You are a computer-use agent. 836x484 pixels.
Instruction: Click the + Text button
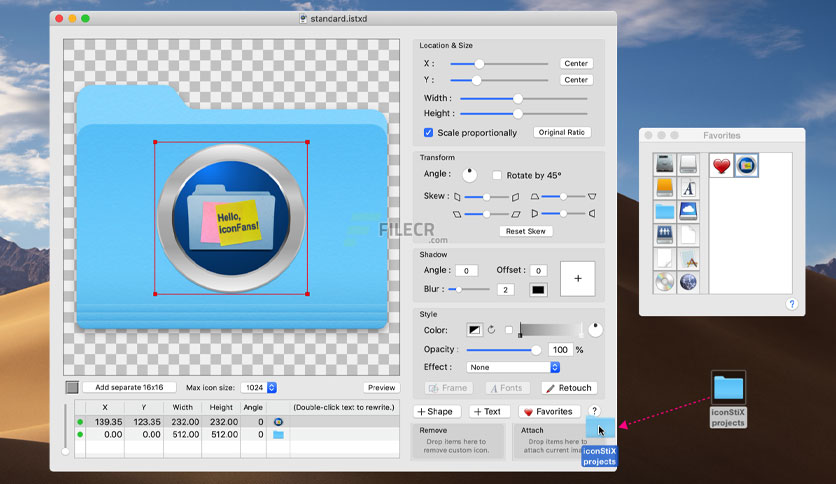pos(487,412)
